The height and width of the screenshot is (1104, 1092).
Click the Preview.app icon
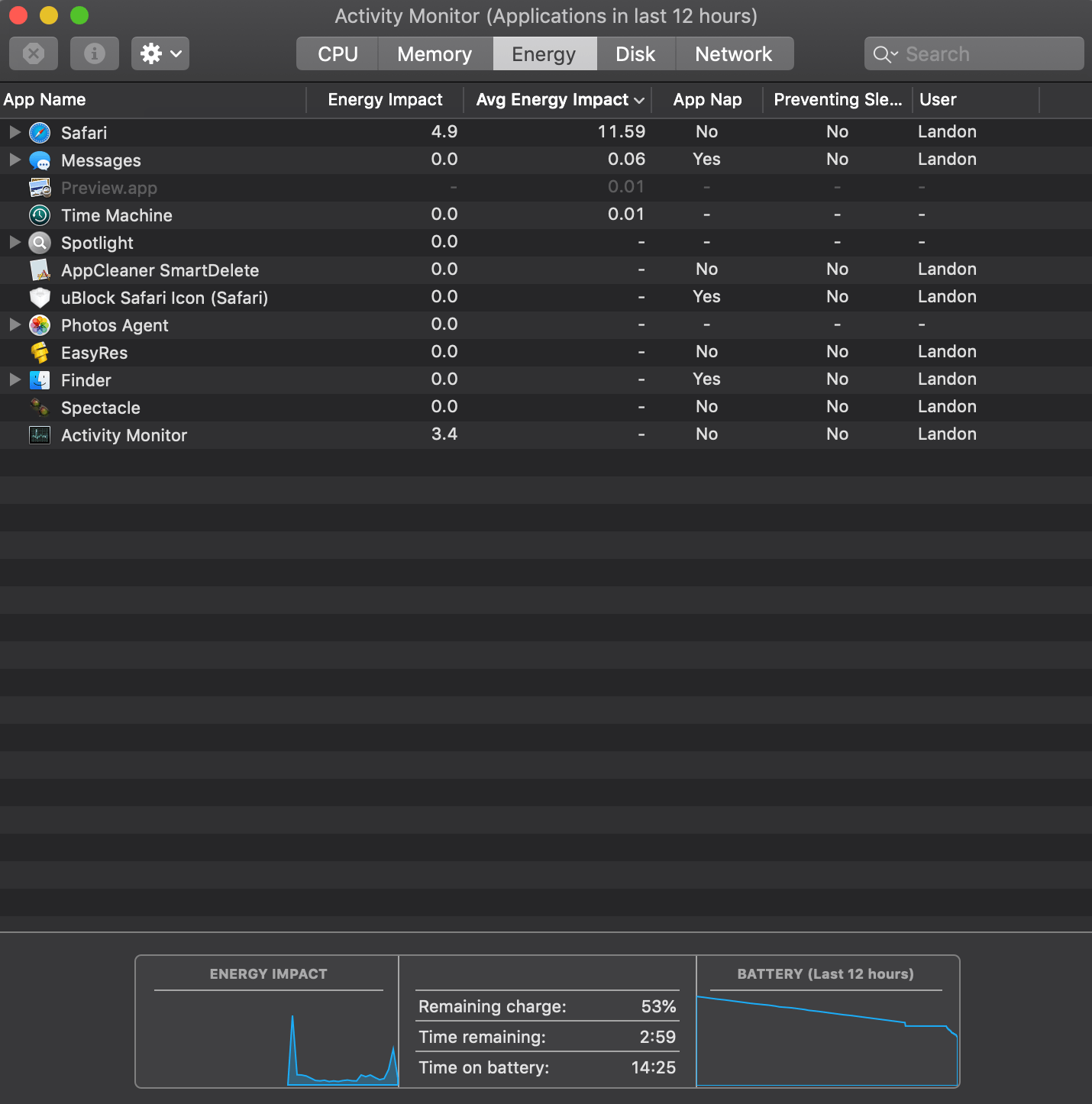[40, 188]
